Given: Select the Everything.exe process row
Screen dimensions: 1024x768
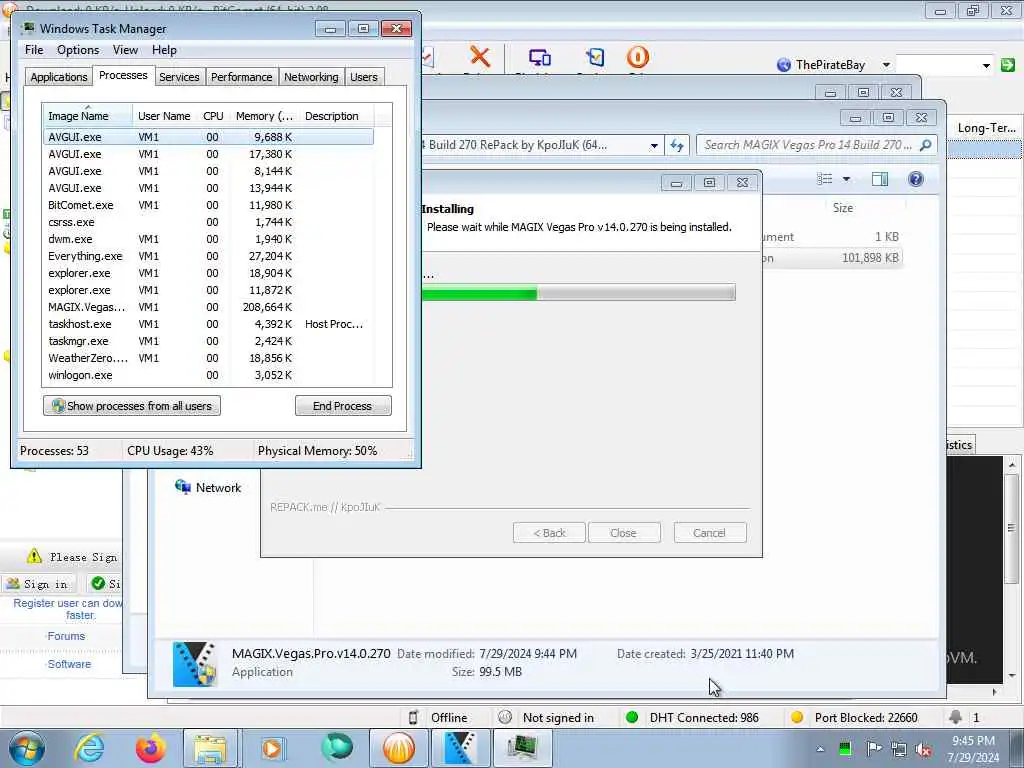Looking at the screenshot, I should point(208,256).
